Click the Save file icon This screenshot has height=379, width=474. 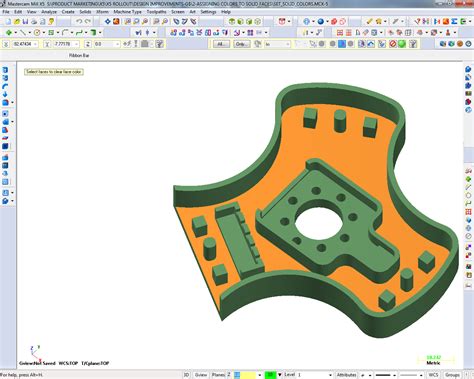click(25, 22)
